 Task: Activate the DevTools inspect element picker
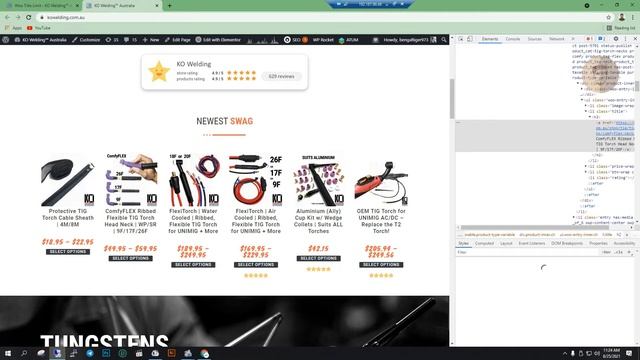[461, 39]
